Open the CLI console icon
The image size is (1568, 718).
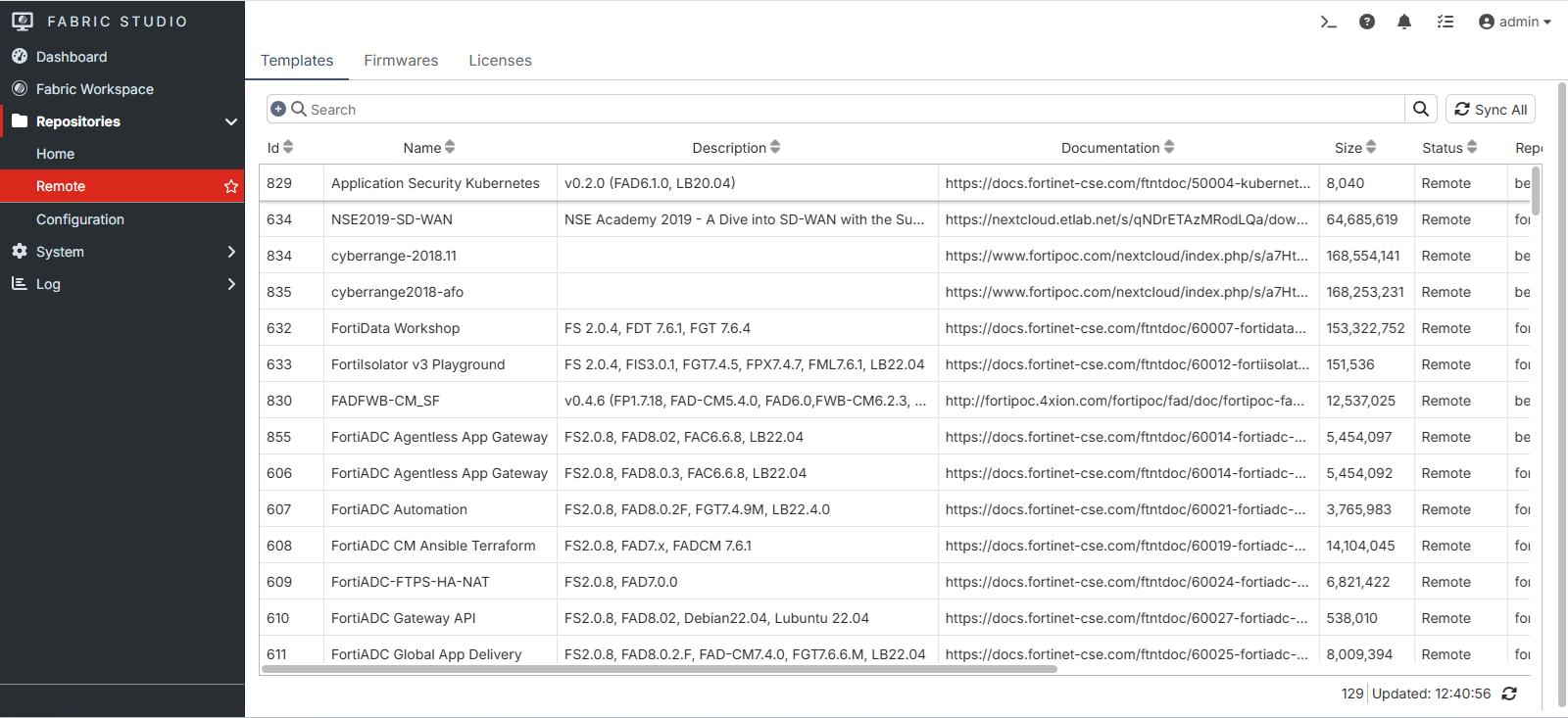point(1328,22)
